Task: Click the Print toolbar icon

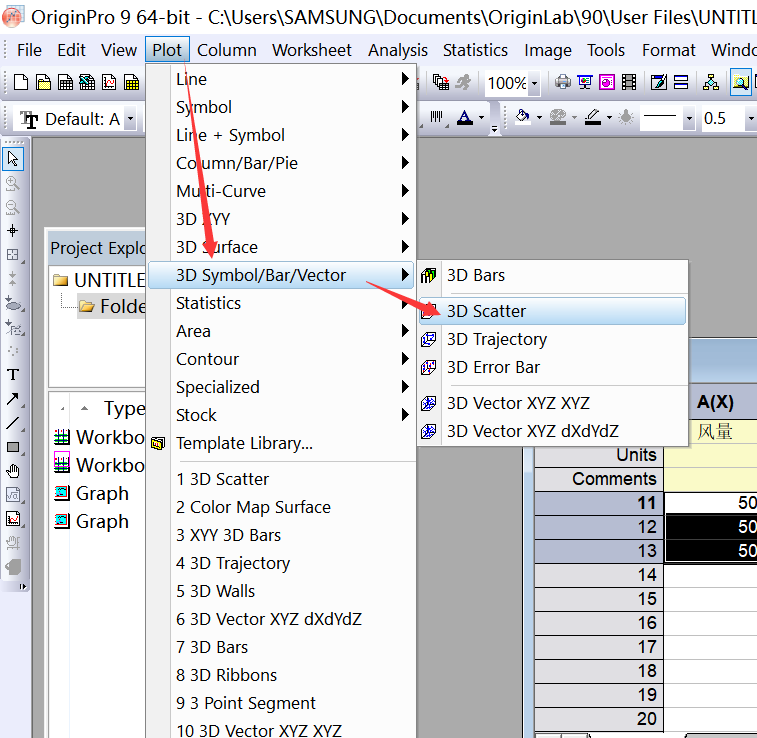Action: (x=562, y=83)
